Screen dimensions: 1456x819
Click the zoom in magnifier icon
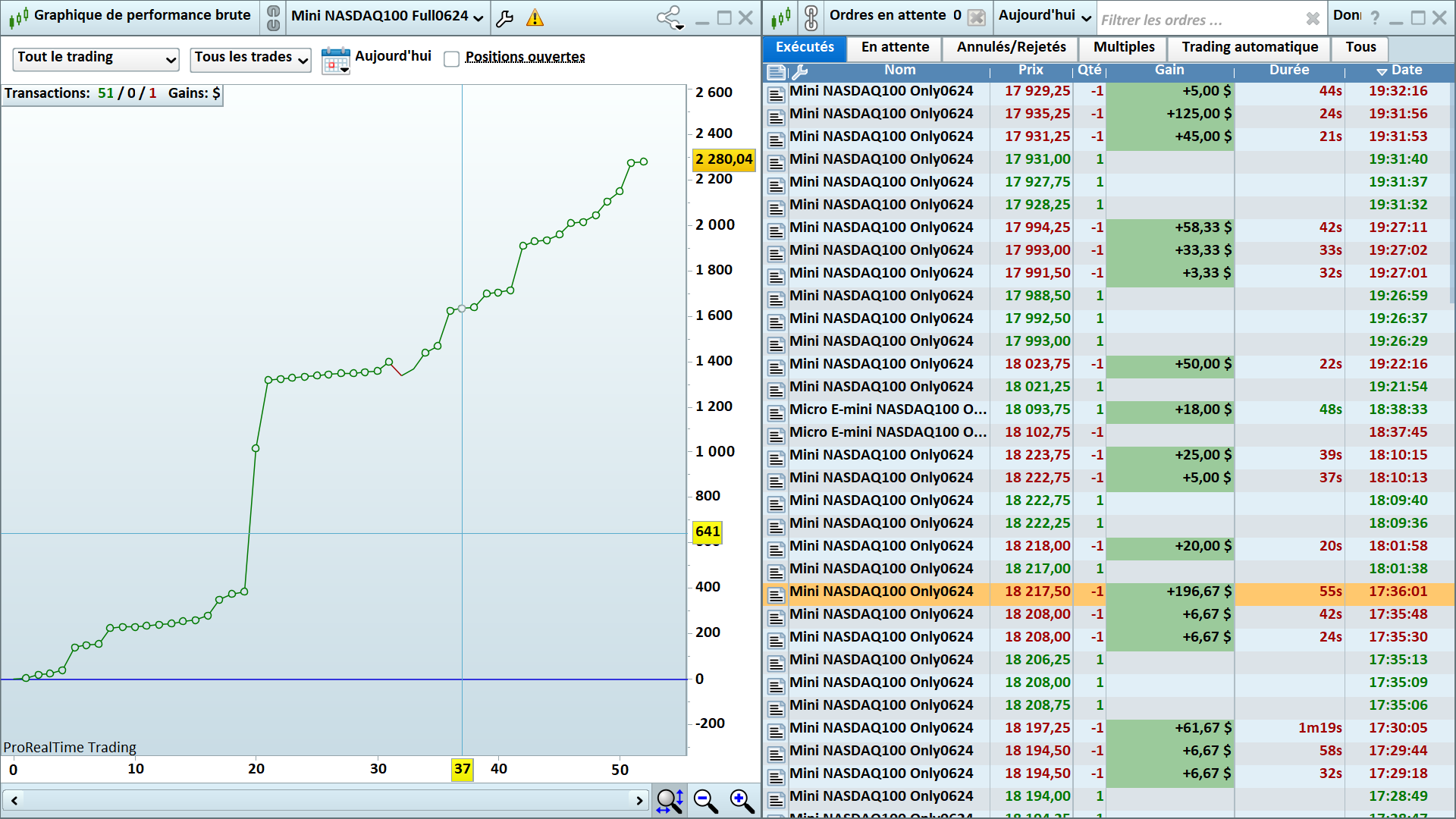[x=742, y=801]
